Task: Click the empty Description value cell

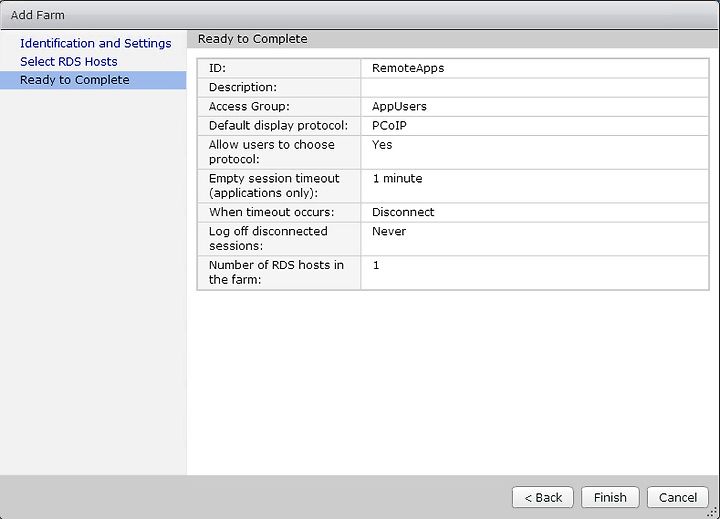Action: click(535, 87)
